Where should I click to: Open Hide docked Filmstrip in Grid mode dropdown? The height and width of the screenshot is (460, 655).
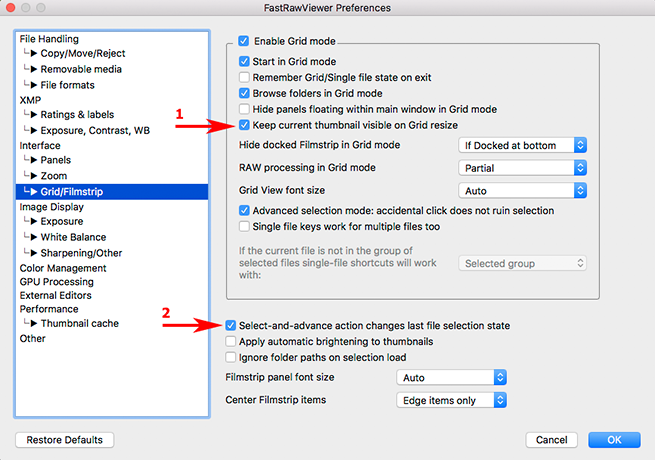pyautogui.click(x=522, y=145)
